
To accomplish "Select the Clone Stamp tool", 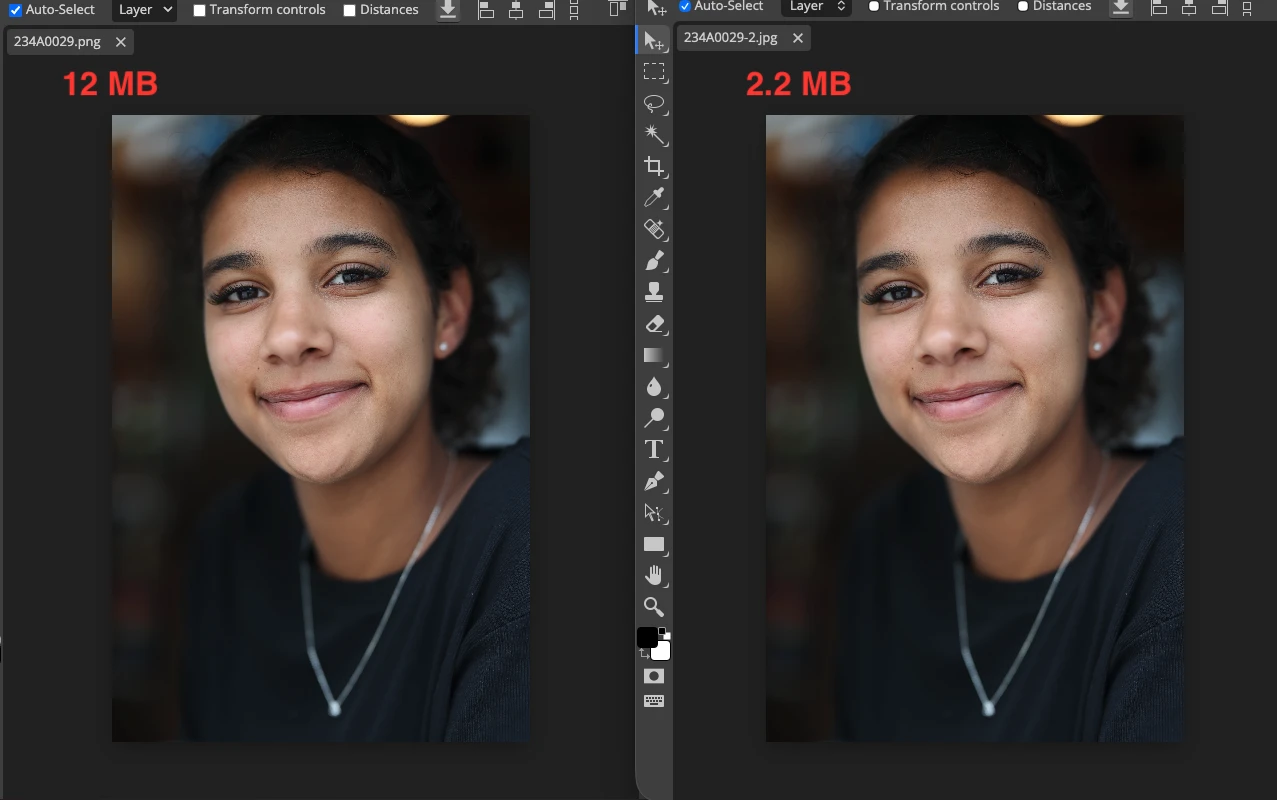I will click(654, 292).
